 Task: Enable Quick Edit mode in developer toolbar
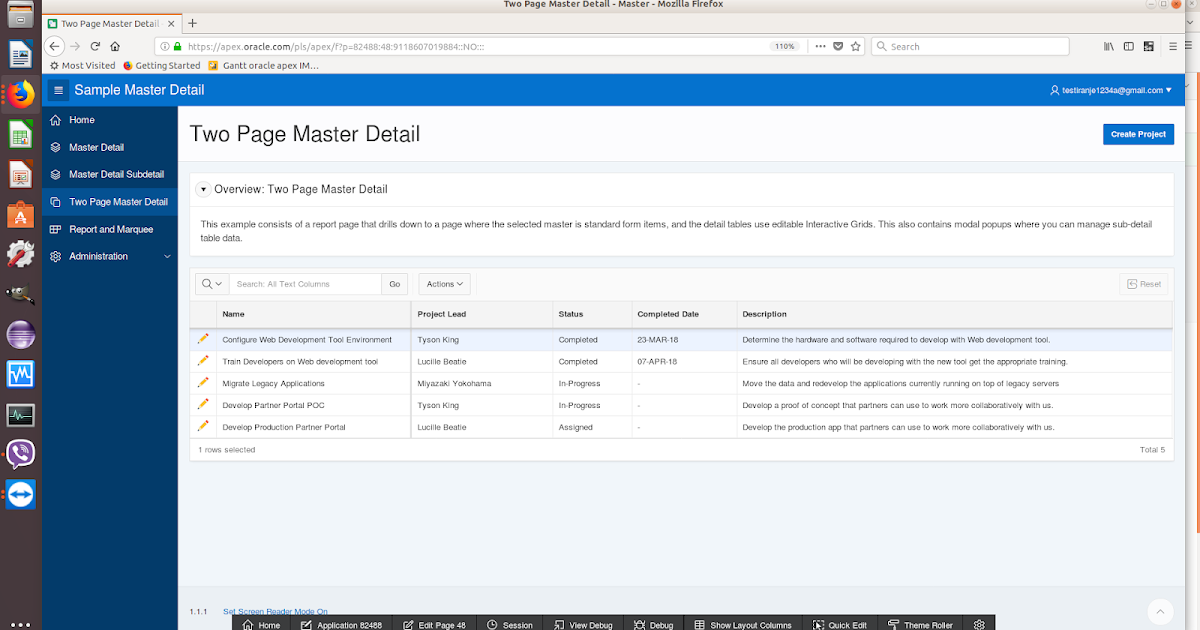click(x=839, y=624)
